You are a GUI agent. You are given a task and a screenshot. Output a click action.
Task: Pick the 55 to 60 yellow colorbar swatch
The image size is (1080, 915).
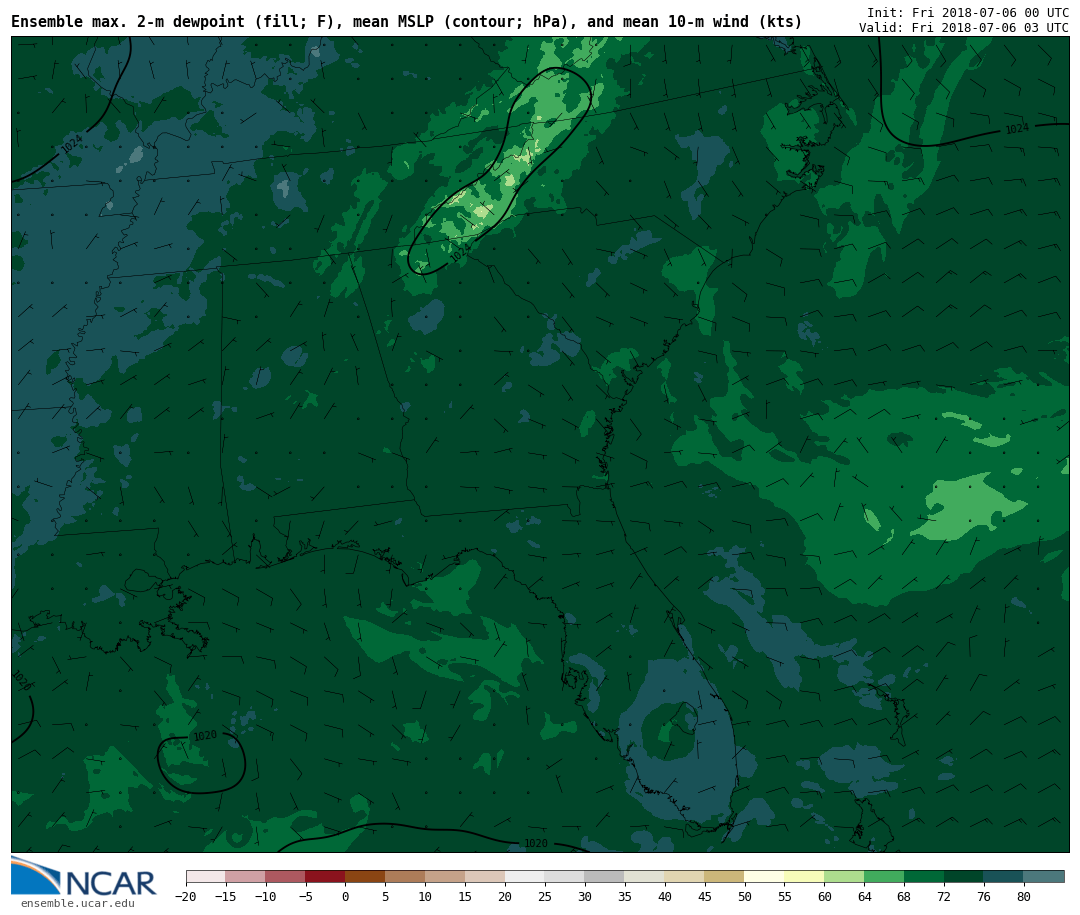[804, 876]
